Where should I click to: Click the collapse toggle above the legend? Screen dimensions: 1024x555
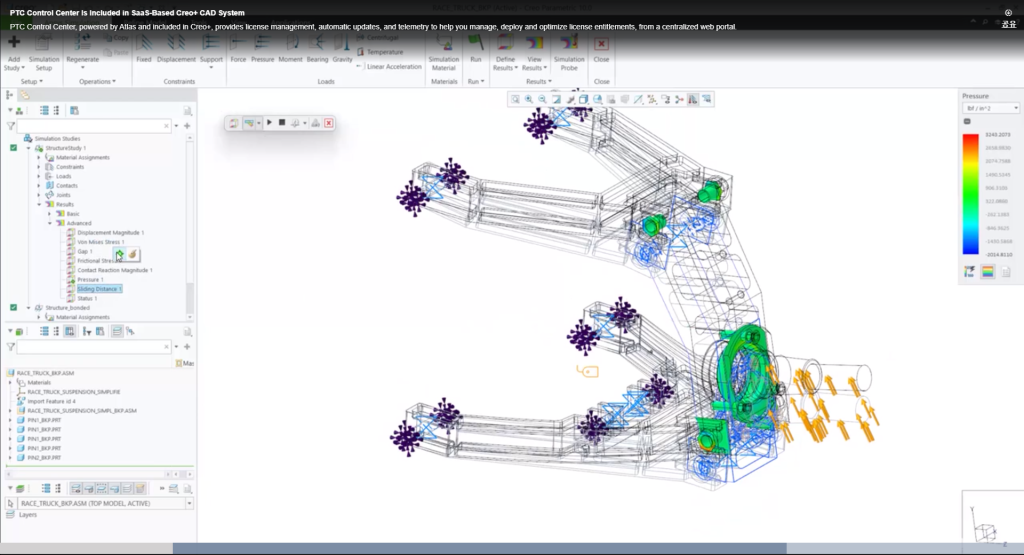tap(966, 121)
